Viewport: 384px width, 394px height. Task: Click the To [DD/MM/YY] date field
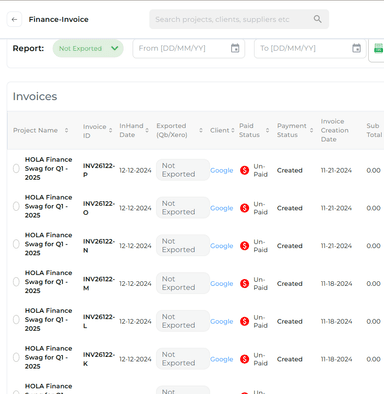click(310, 48)
